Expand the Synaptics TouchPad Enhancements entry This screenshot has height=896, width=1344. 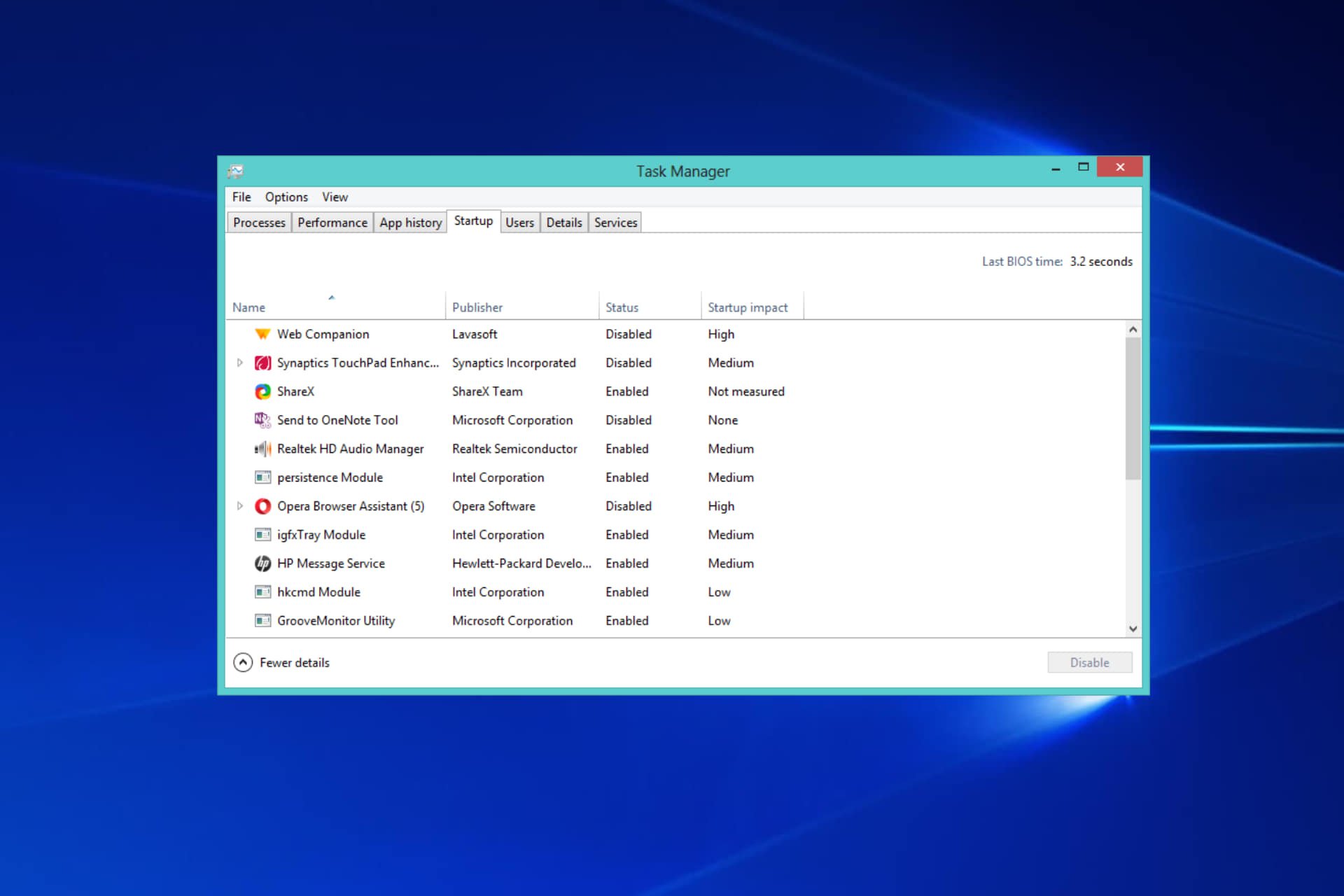(240, 363)
